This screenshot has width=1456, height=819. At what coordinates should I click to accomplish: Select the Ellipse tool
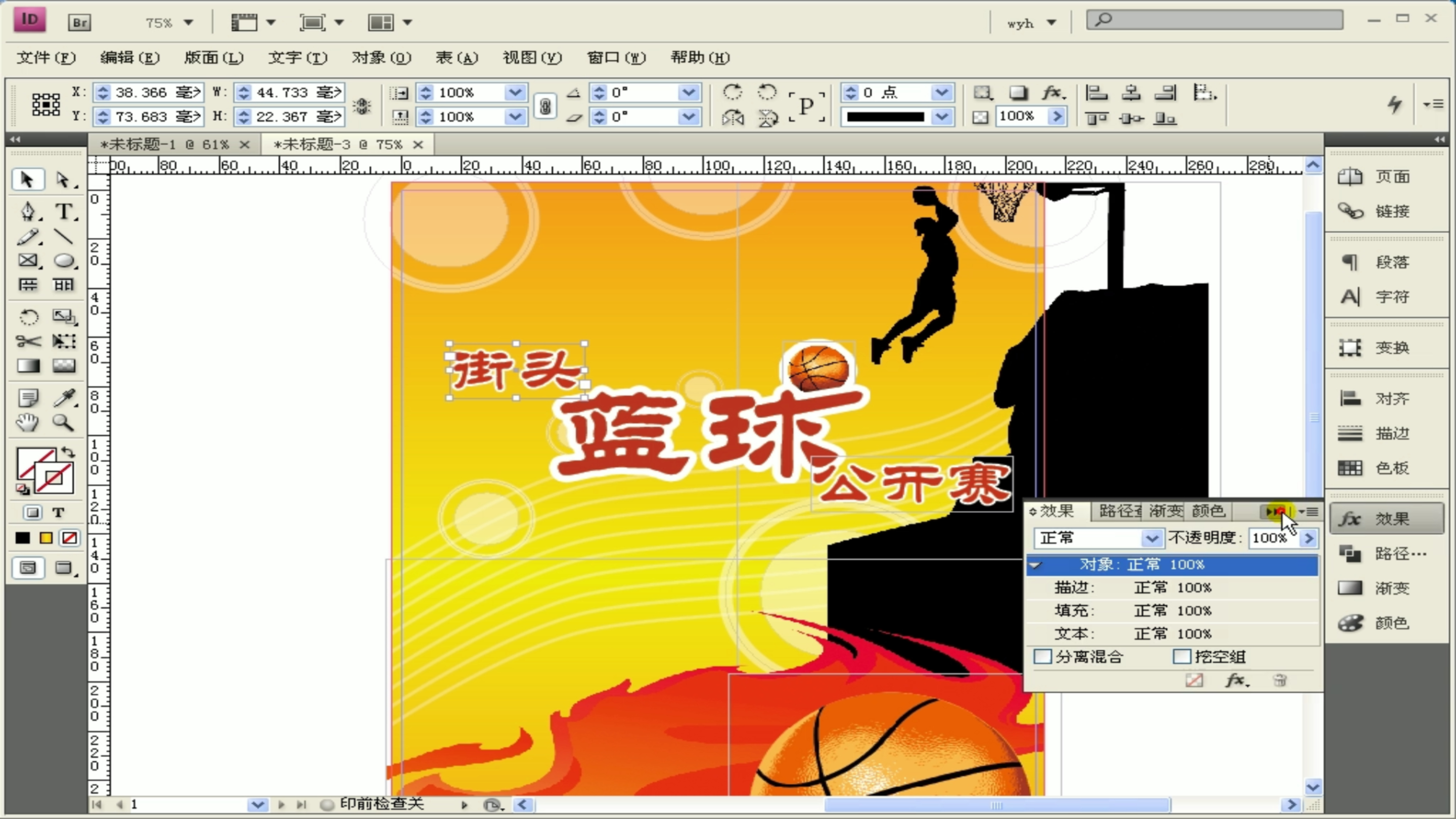(64, 260)
